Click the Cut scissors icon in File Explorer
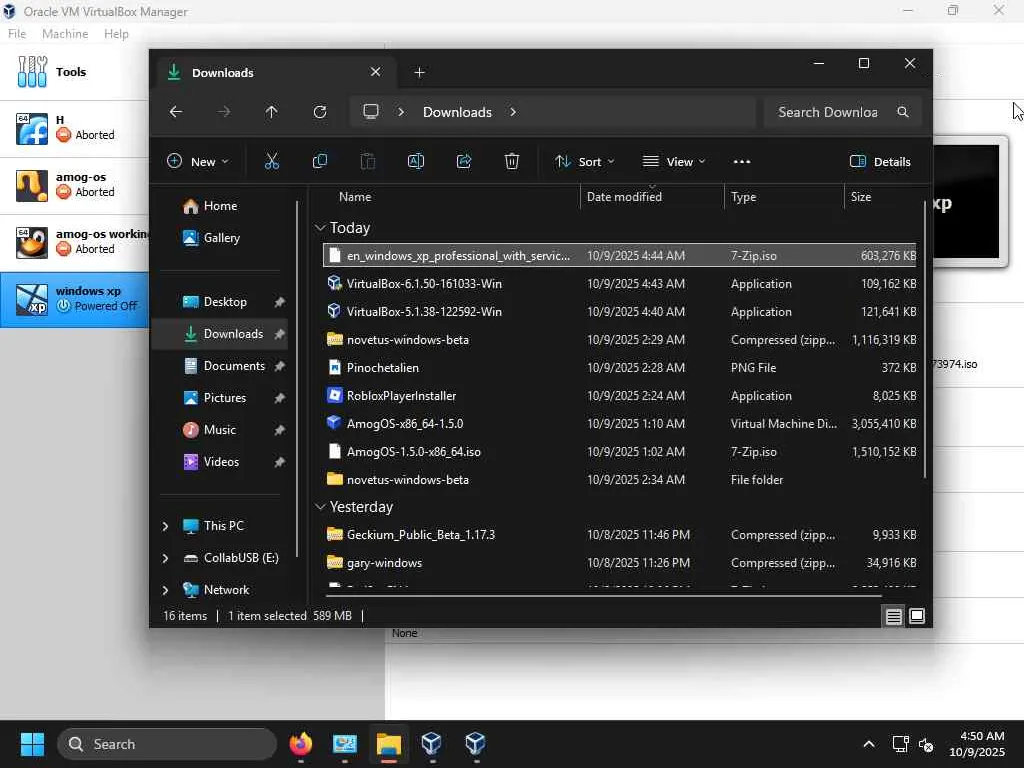This screenshot has height=768, width=1024. click(x=272, y=161)
